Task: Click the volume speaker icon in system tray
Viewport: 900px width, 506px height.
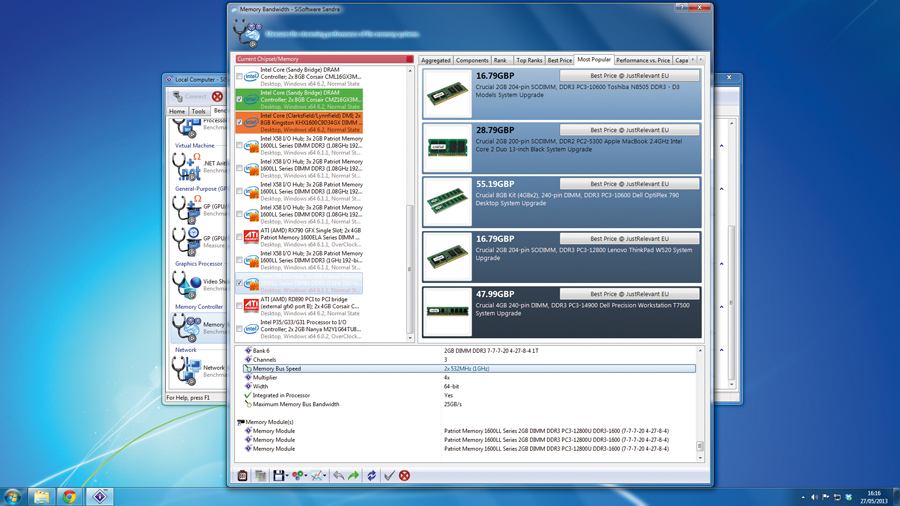Action: coord(814,497)
